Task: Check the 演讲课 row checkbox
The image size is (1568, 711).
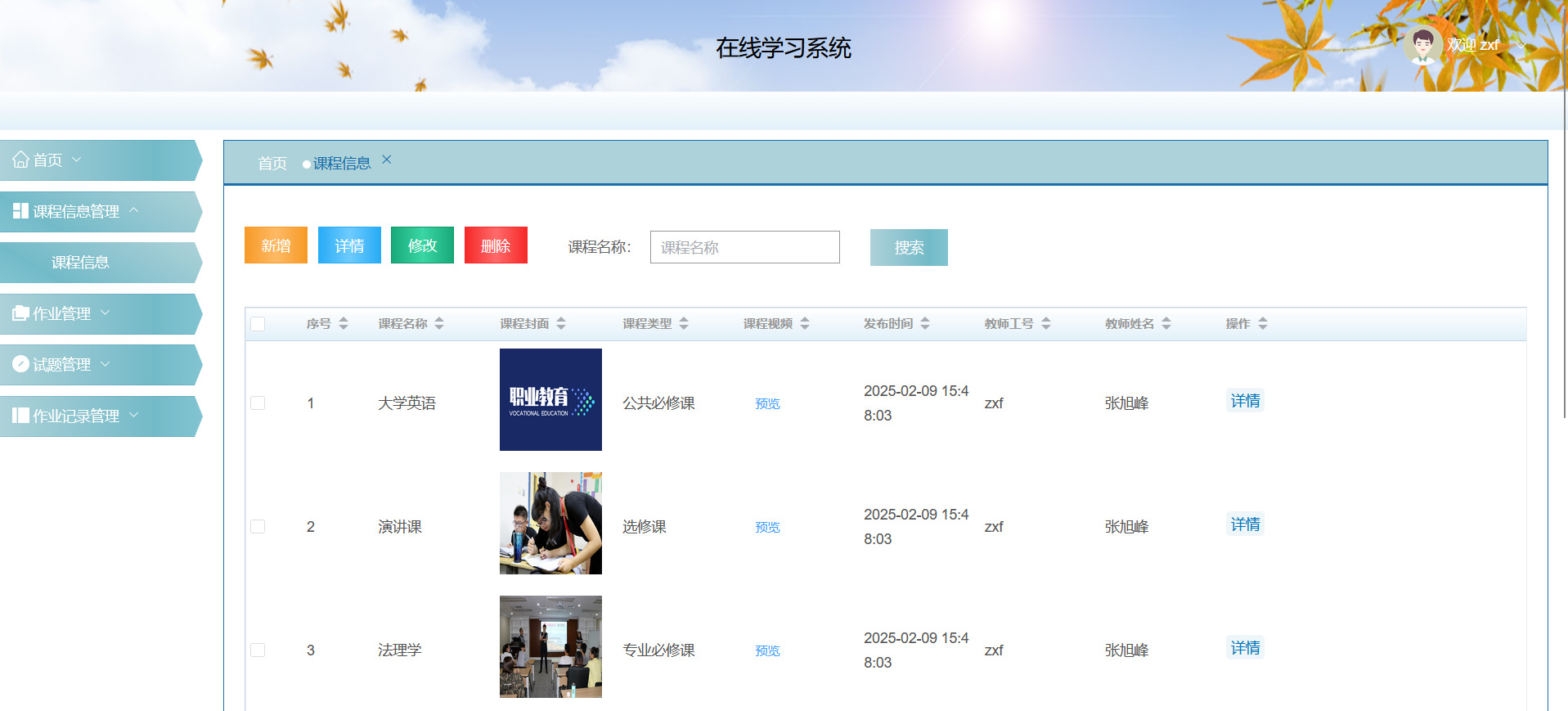Action: click(x=258, y=526)
